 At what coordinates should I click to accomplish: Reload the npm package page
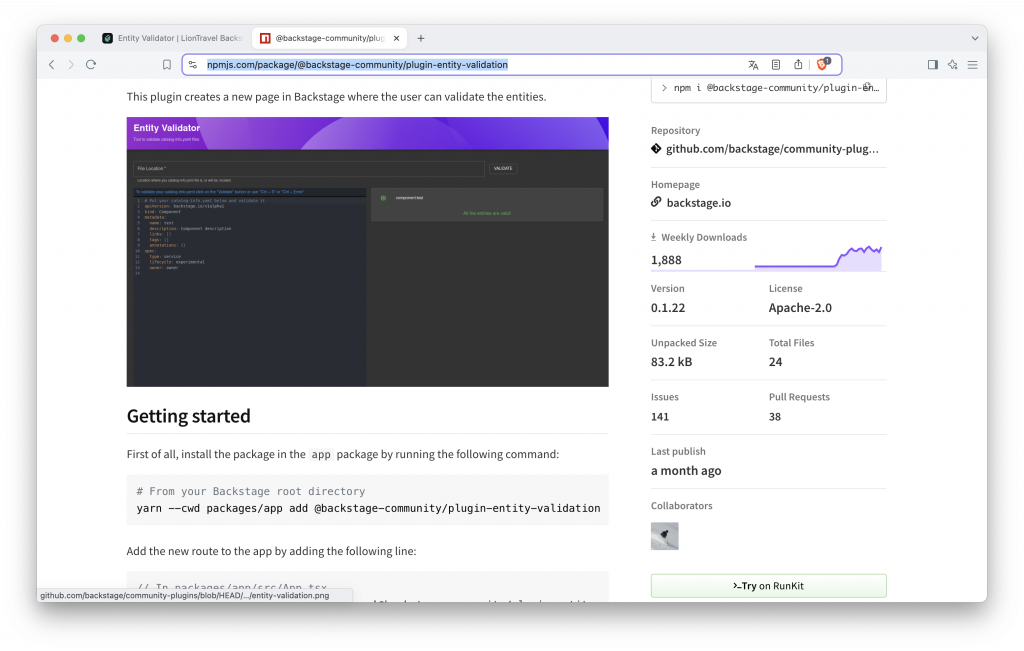[x=91, y=65]
